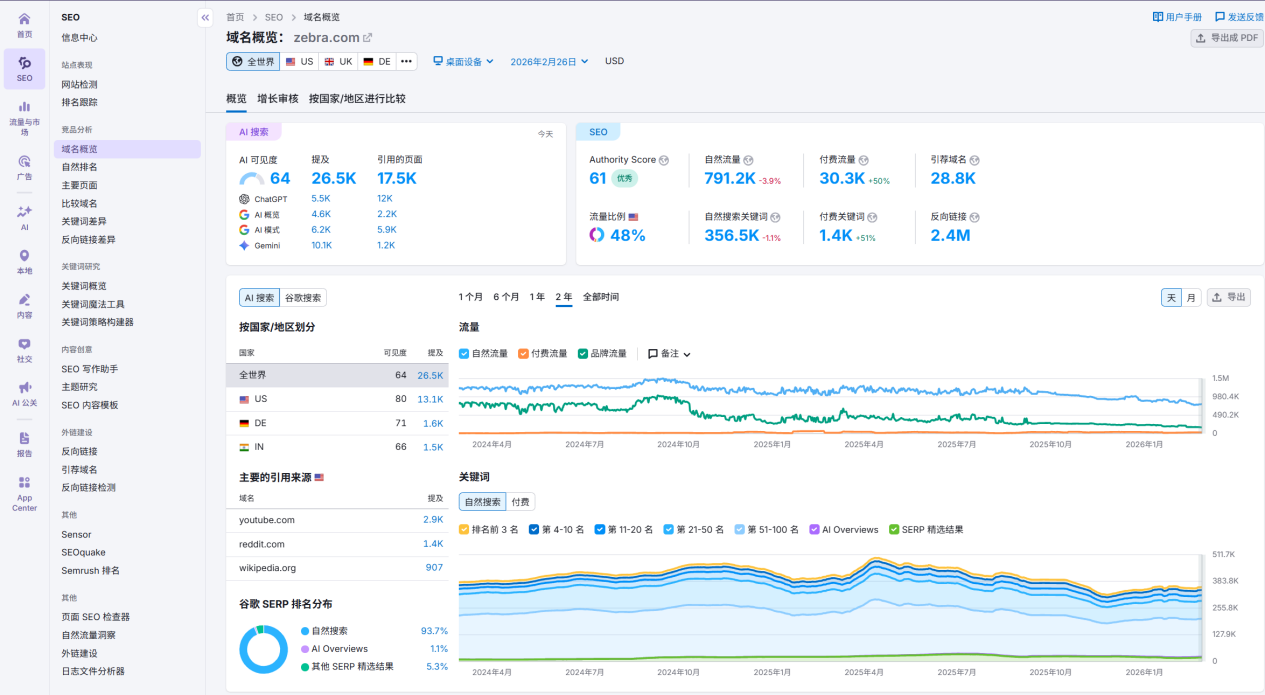Screen dimensions: 1265x695
Task: Open youtube.com citation source row
Action: [337, 520]
